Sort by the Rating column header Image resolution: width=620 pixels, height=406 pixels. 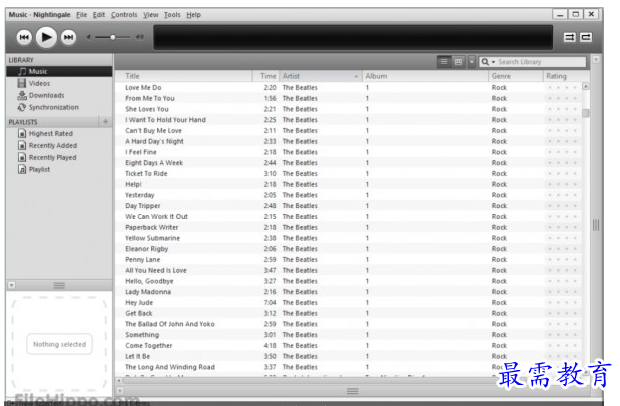point(566,76)
